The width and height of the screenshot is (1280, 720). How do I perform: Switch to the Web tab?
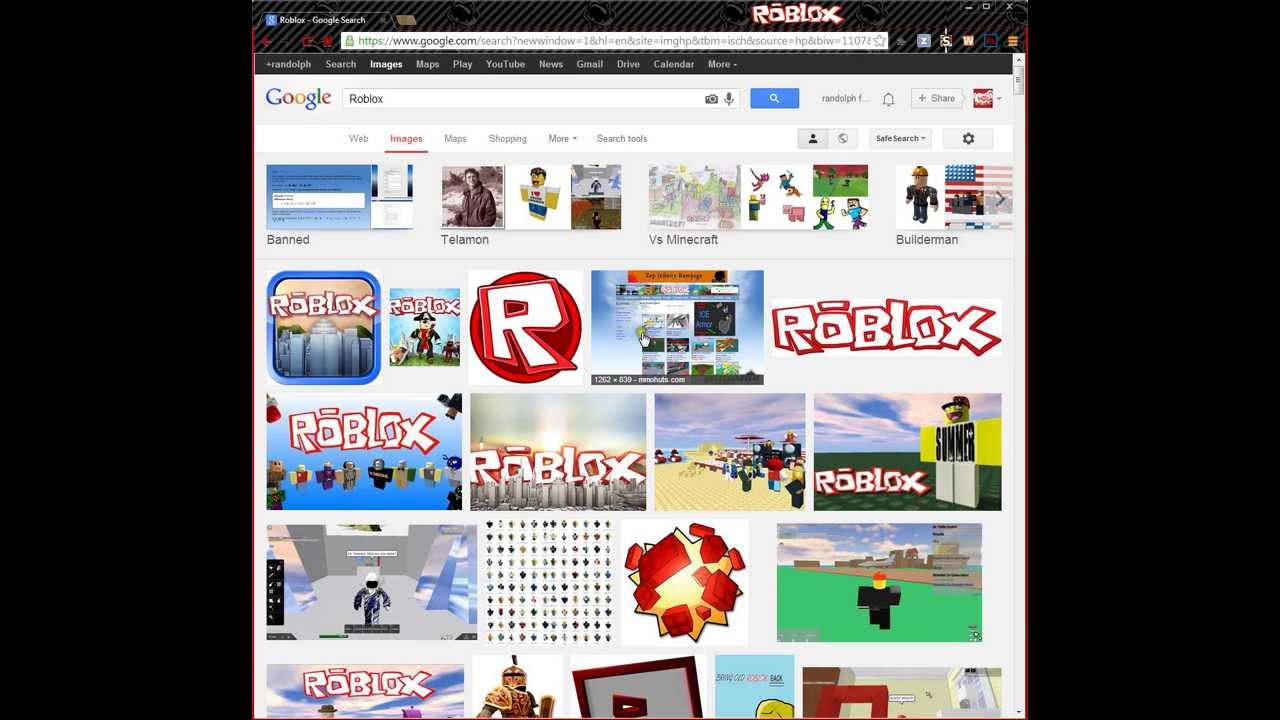(x=359, y=139)
